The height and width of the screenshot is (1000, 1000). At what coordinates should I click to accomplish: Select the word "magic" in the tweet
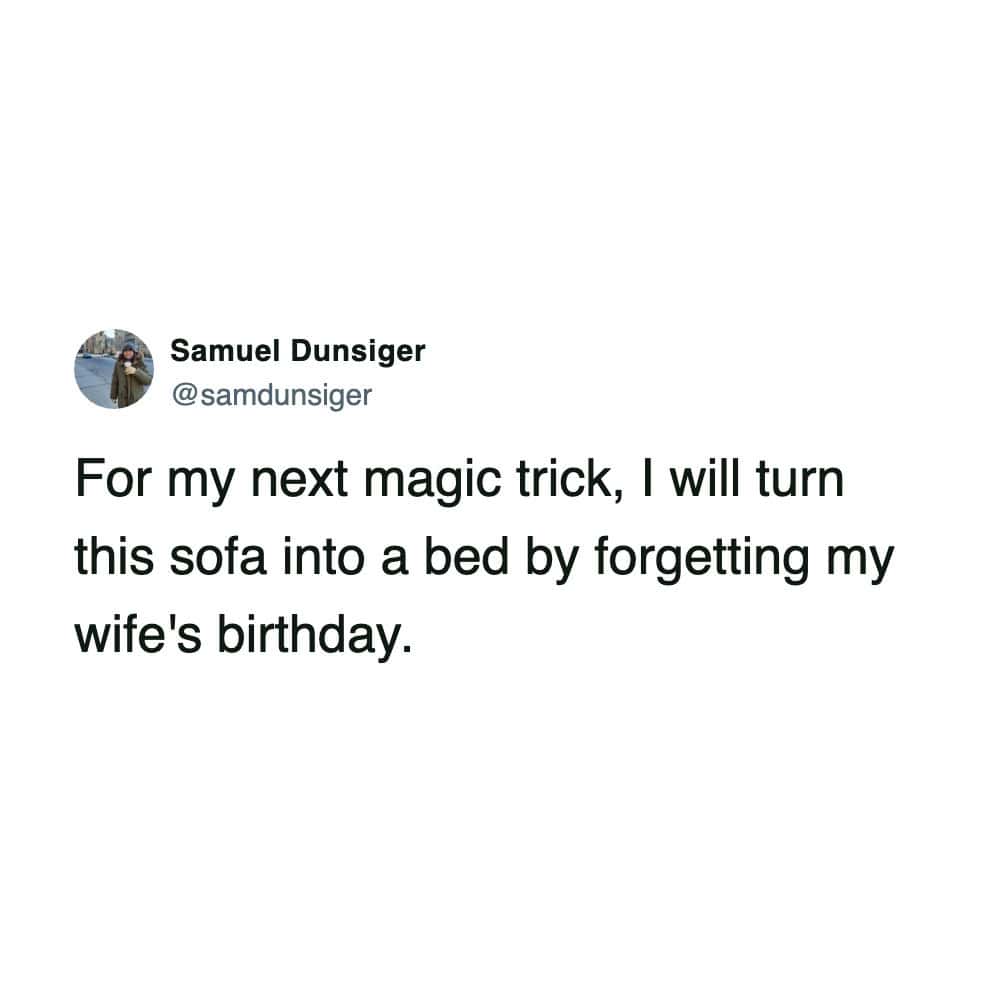pyautogui.click(x=432, y=480)
